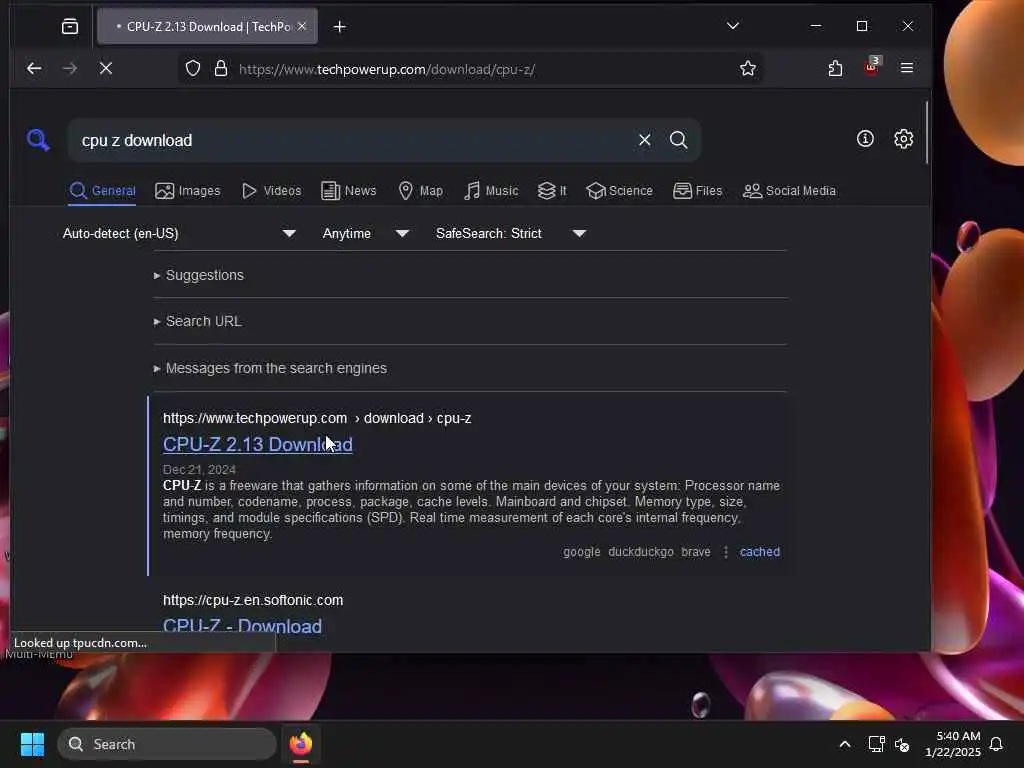Open site security padlock info
This screenshot has width=1024, height=768.
221,69
